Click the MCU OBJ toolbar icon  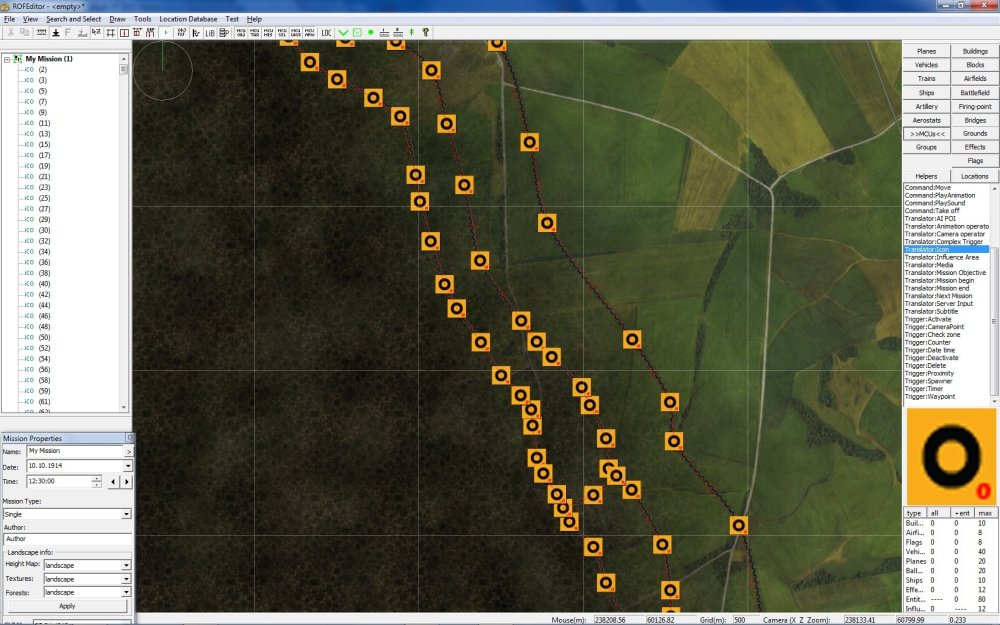pos(241,33)
